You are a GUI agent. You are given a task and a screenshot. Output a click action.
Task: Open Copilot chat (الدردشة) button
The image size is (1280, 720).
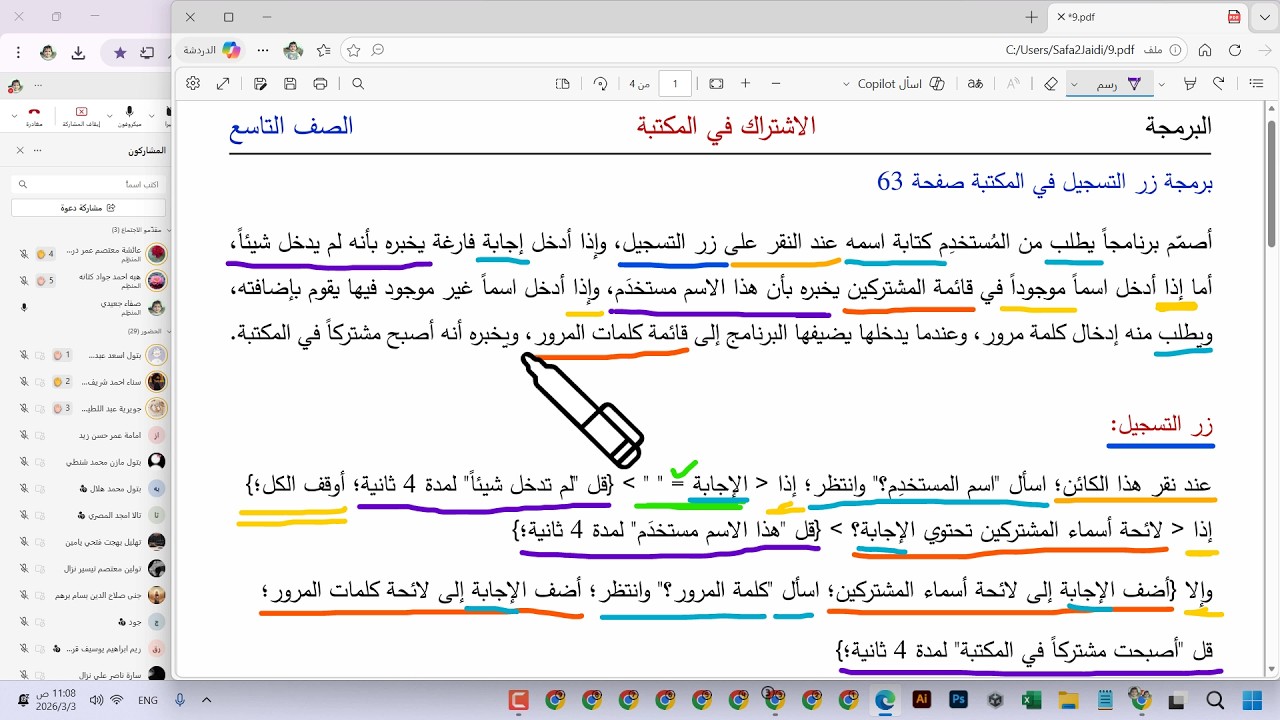pos(211,50)
